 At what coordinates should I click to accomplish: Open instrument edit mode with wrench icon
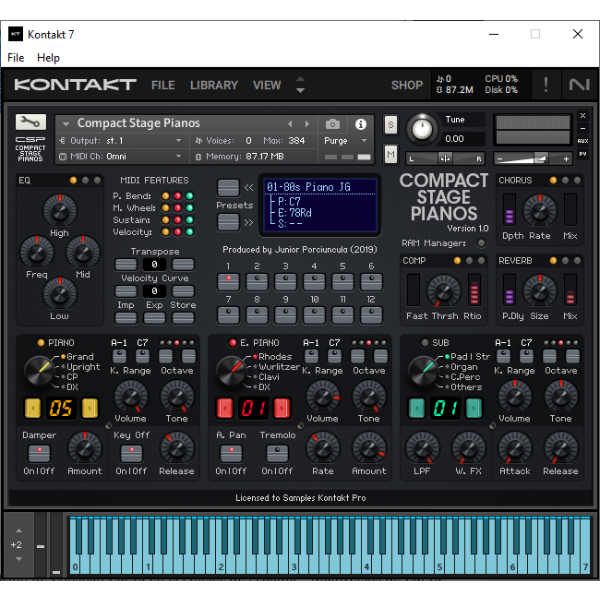31,122
